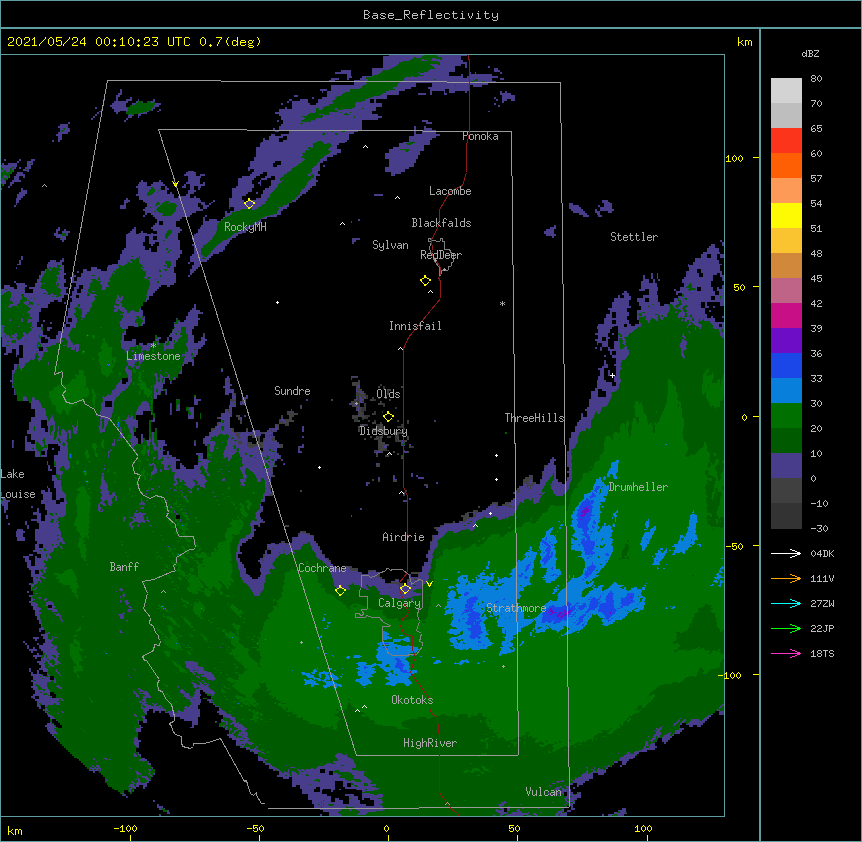
Task: Click the Airdrie city label
Action: [x=404, y=537]
